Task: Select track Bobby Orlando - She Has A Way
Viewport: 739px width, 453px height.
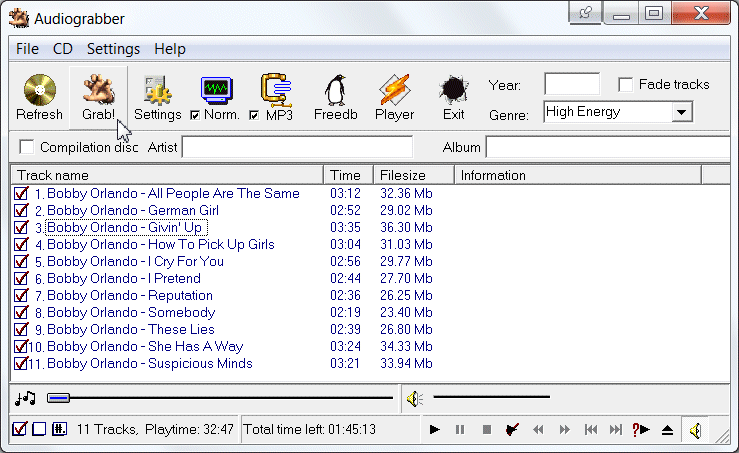Action: tap(145, 346)
